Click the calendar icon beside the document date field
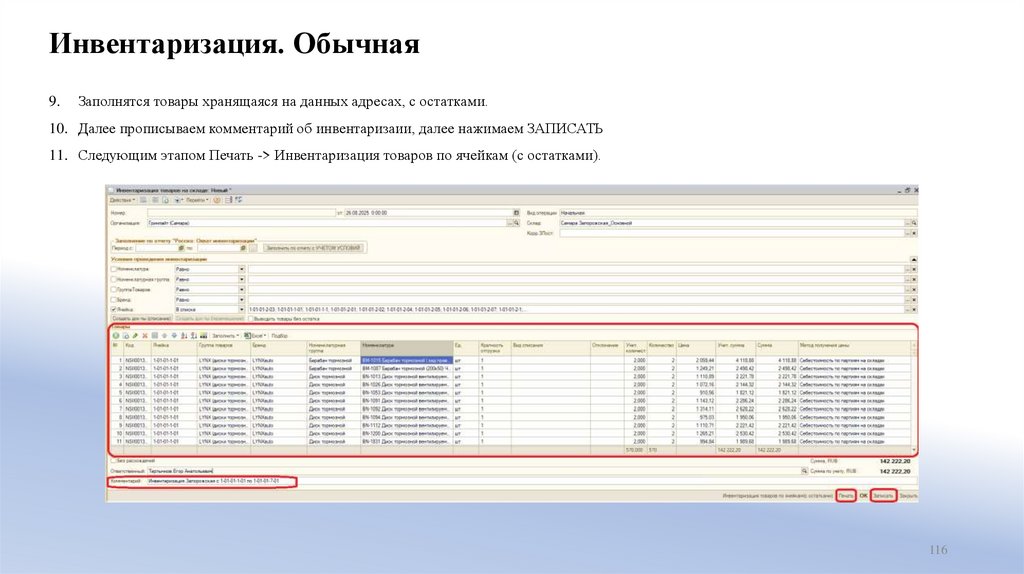 (516, 213)
